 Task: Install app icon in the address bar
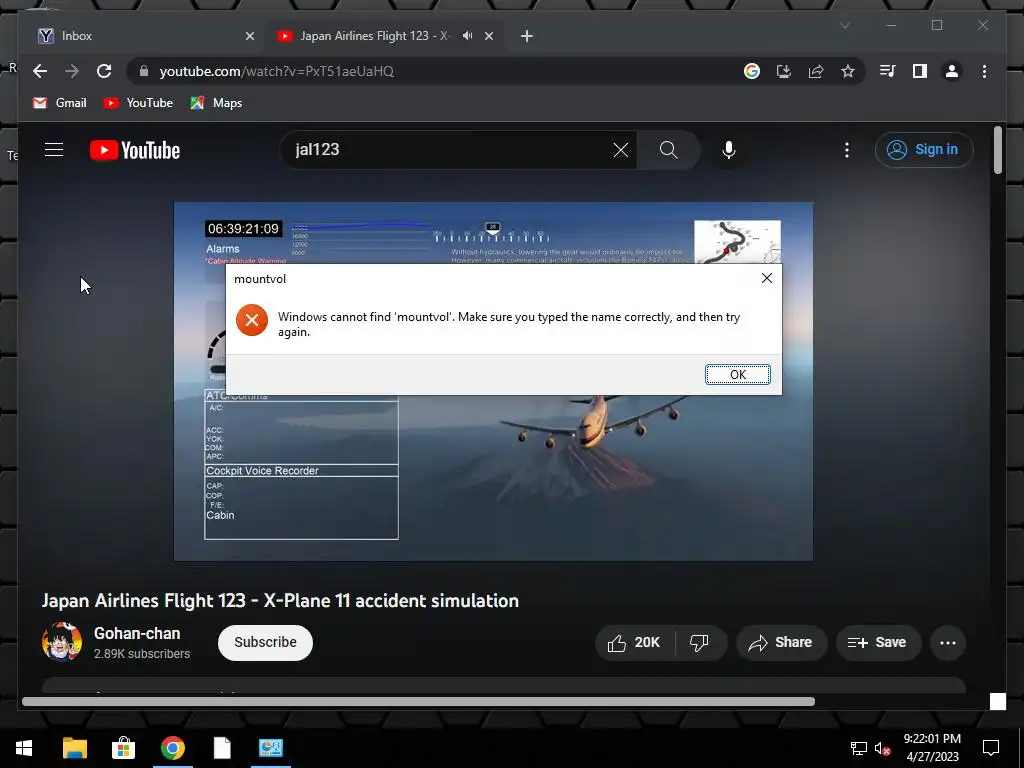coord(784,71)
